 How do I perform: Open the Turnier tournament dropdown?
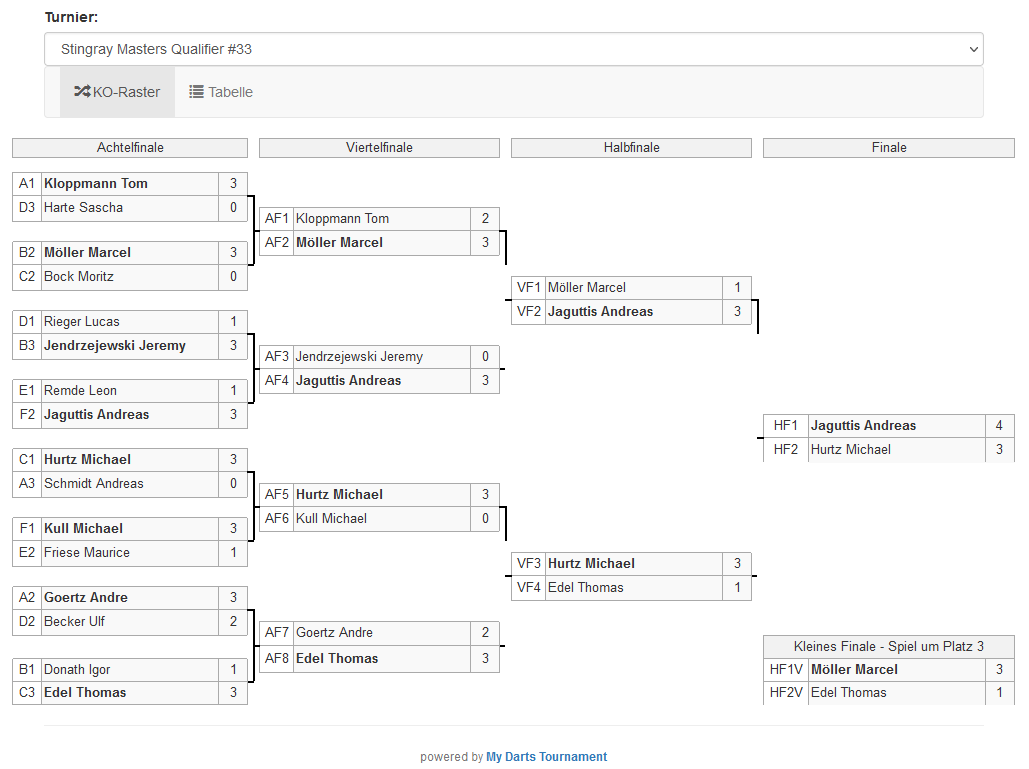(513, 49)
